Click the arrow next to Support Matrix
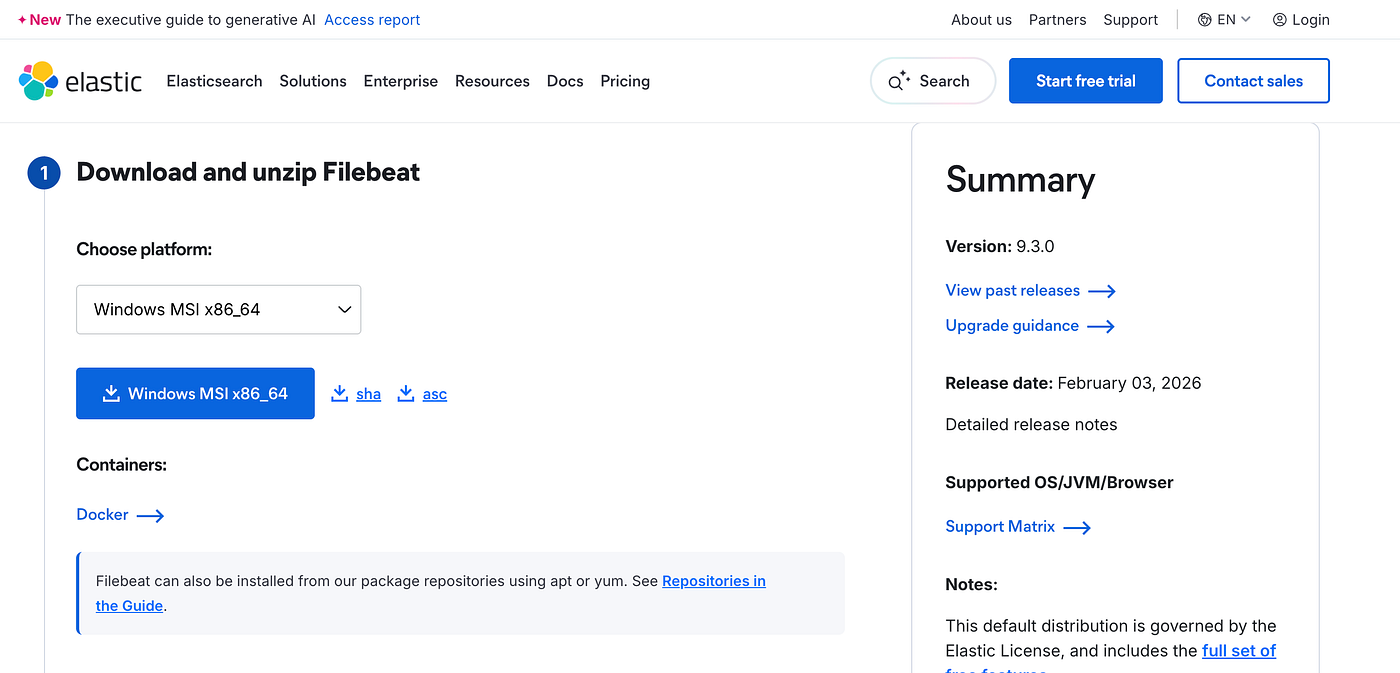This screenshot has height=673, width=1400. point(1077,528)
